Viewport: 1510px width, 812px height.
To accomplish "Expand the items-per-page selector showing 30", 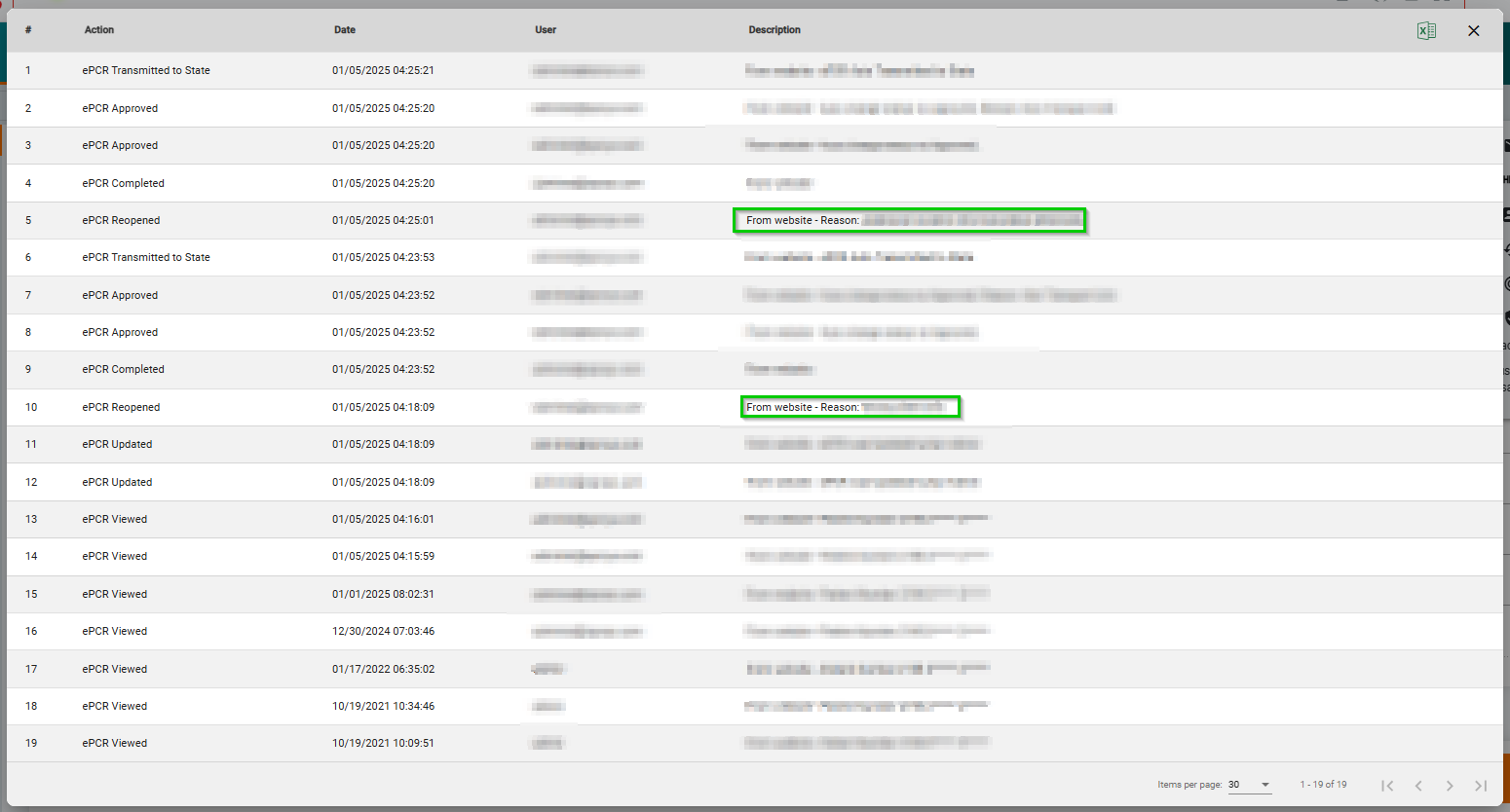I will pyautogui.click(x=1250, y=785).
